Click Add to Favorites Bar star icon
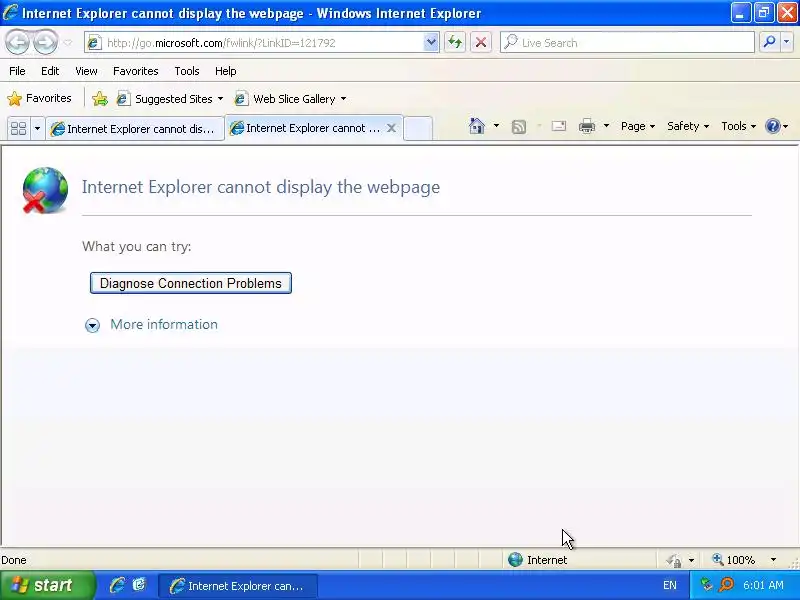800x600 pixels. pos(100,98)
